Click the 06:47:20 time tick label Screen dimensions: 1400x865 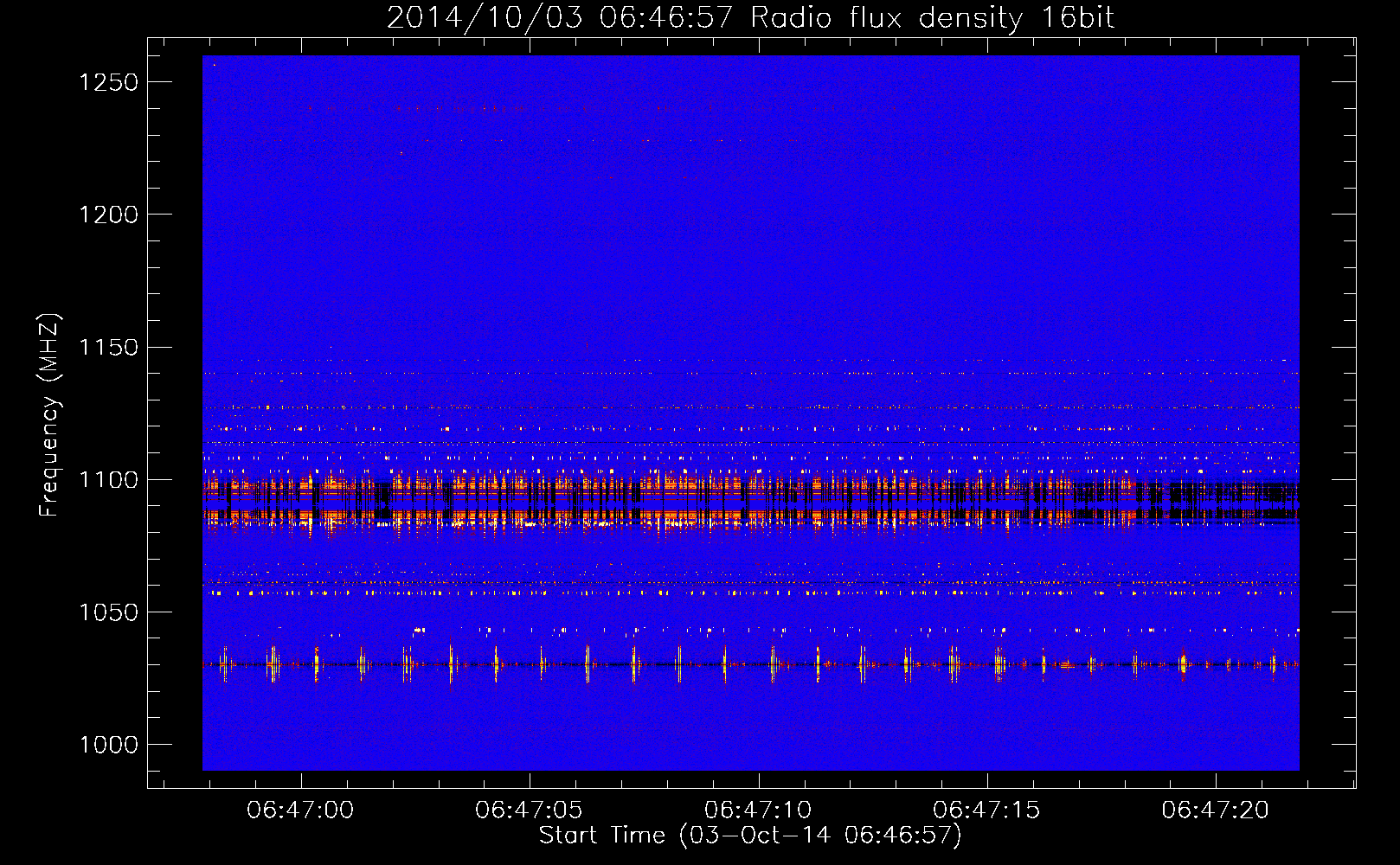pyautogui.click(x=1216, y=811)
